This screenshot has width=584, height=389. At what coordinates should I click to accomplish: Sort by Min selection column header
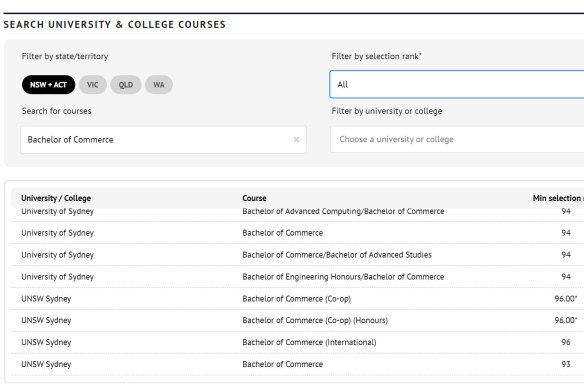pos(558,198)
